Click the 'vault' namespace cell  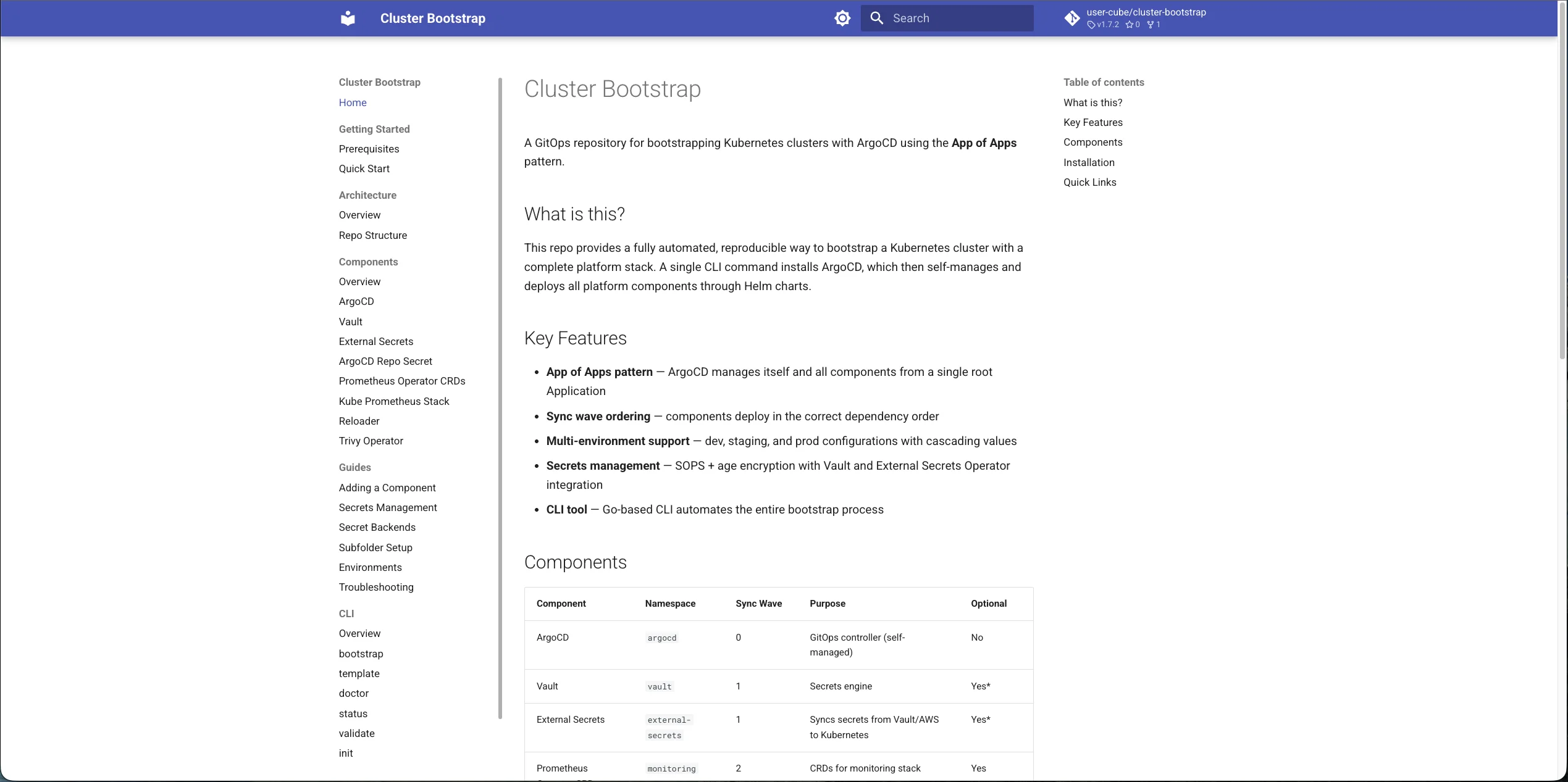click(659, 686)
